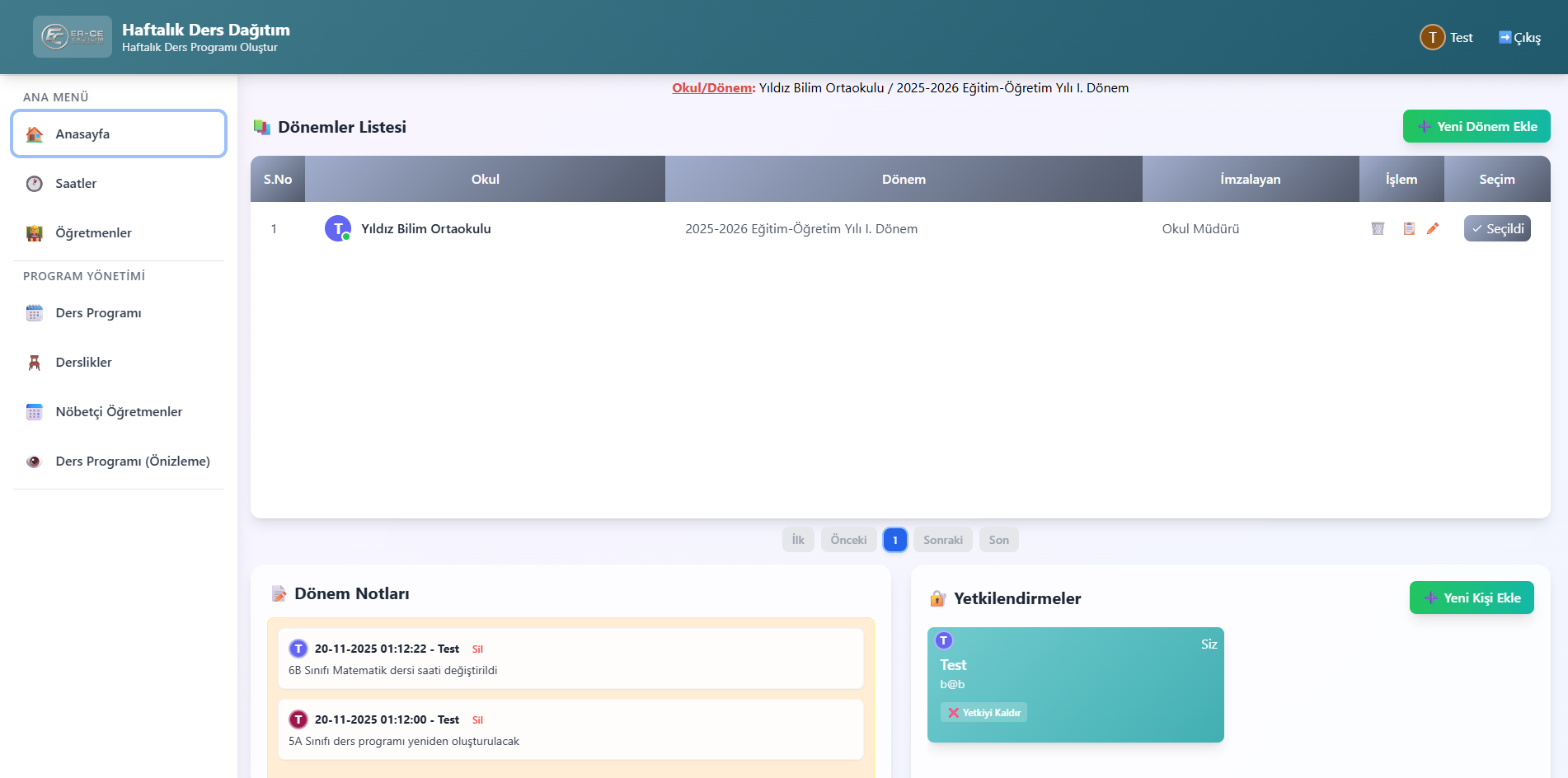The width and height of the screenshot is (1568, 778).
Task: Open Öğretmenler from the sidebar
Action: point(93,233)
